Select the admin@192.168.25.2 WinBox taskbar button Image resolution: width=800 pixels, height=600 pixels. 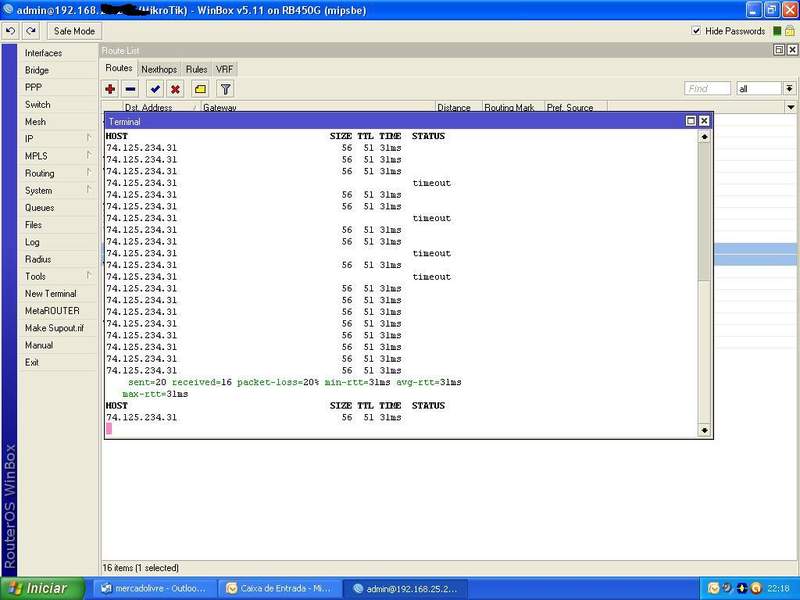(405, 588)
